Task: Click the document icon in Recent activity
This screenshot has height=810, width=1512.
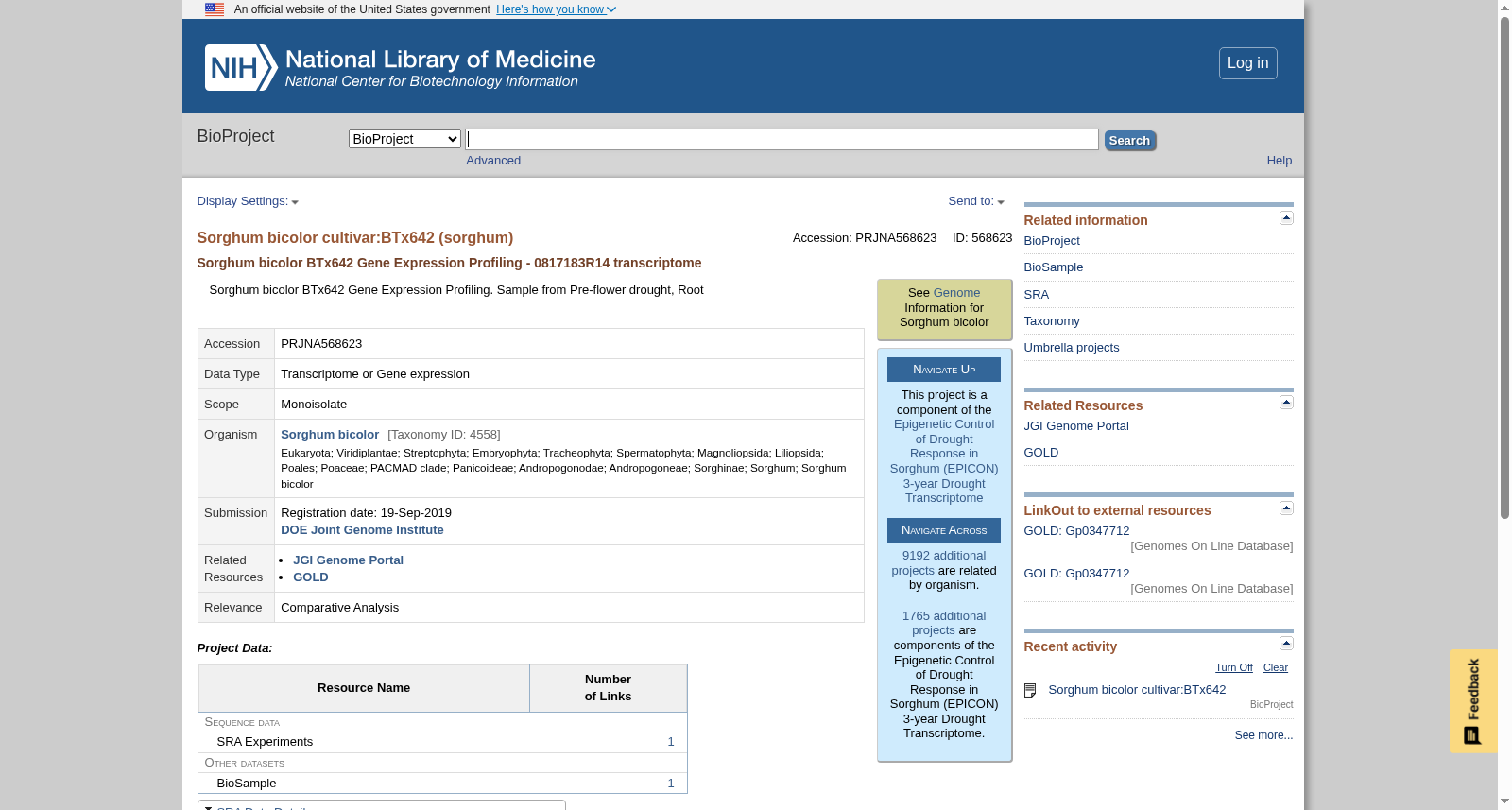Action: click(x=1030, y=691)
